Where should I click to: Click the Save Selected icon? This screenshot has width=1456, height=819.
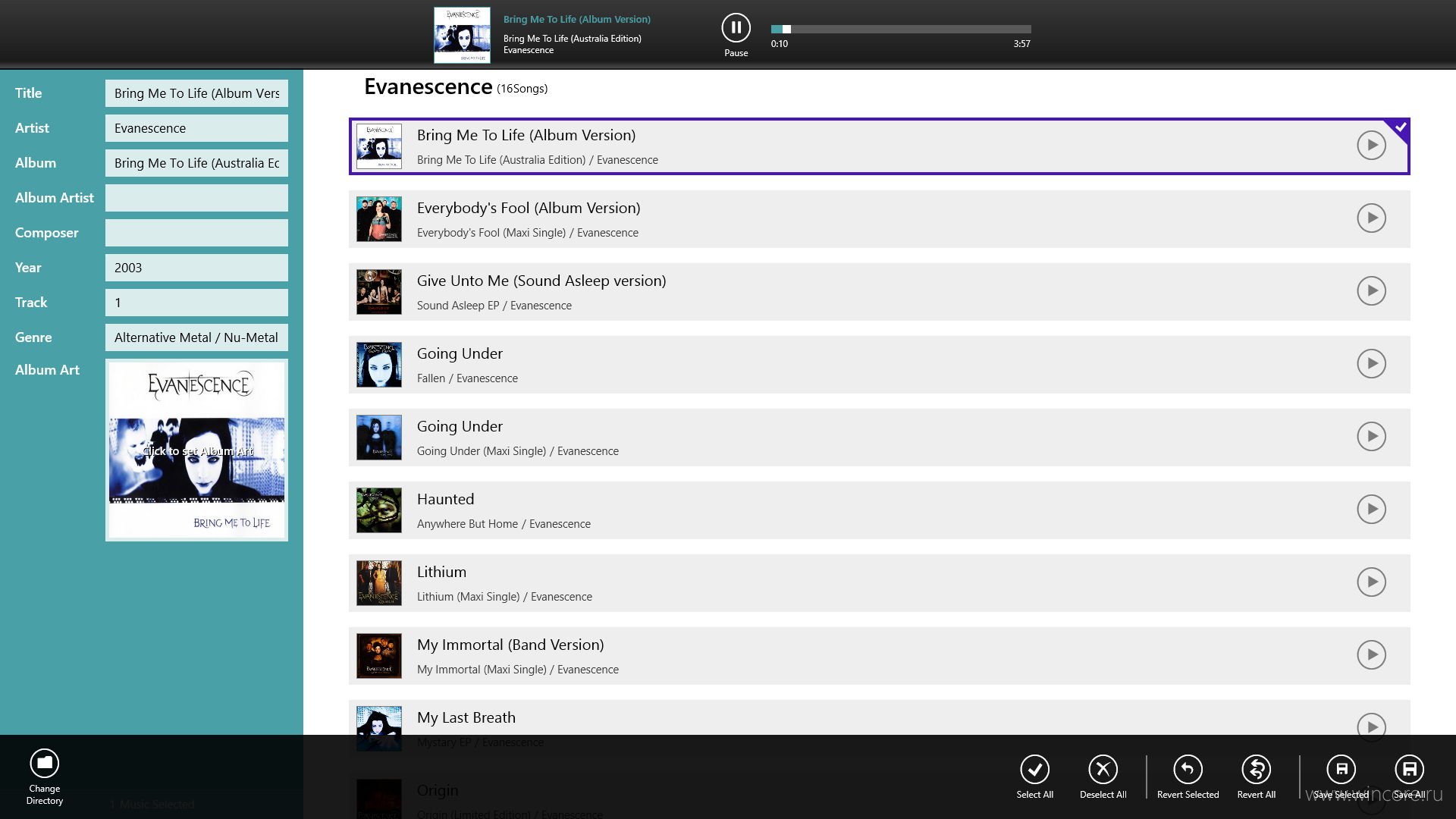pyautogui.click(x=1341, y=769)
